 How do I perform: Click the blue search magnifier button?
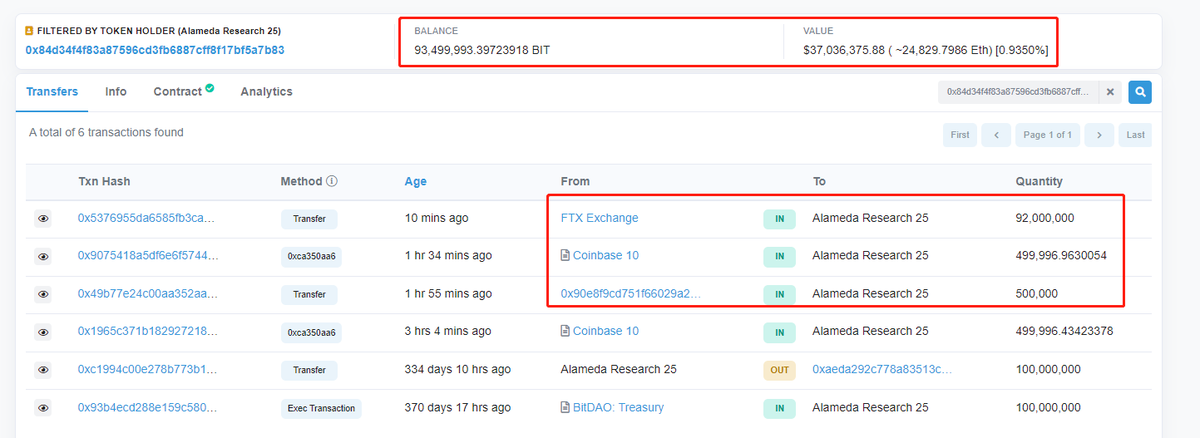pyautogui.click(x=1140, y=92)
